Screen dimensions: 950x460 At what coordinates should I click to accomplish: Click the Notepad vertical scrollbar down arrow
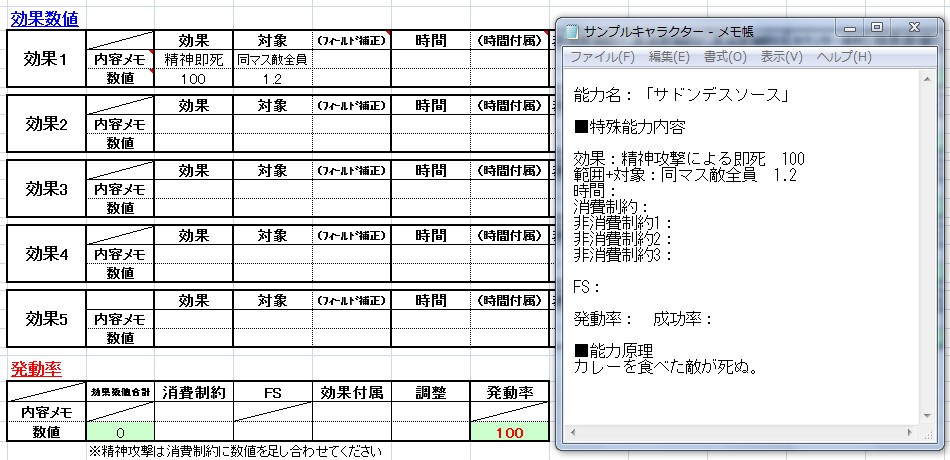(926, 416)
